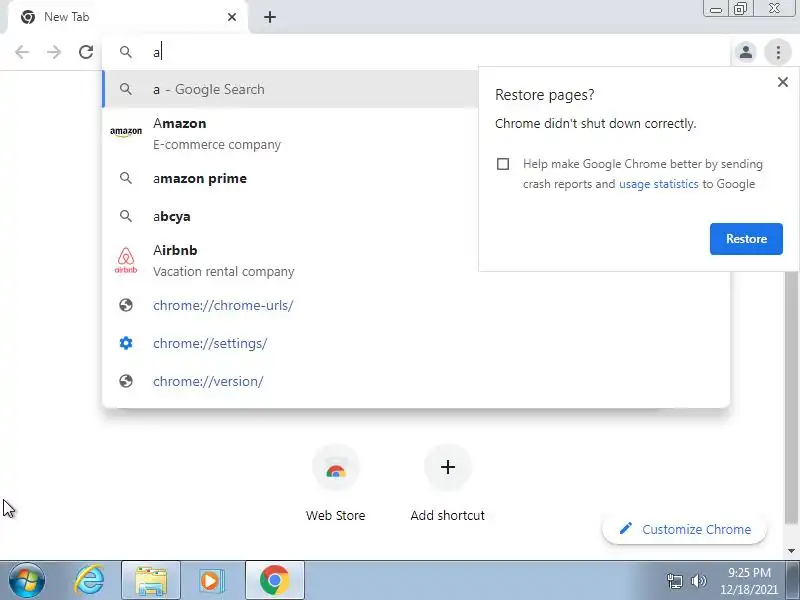Viewport: 800px width, 600px height.
Task: Open chrome://settings/ suggestion
Action: [x=416, y=343]
